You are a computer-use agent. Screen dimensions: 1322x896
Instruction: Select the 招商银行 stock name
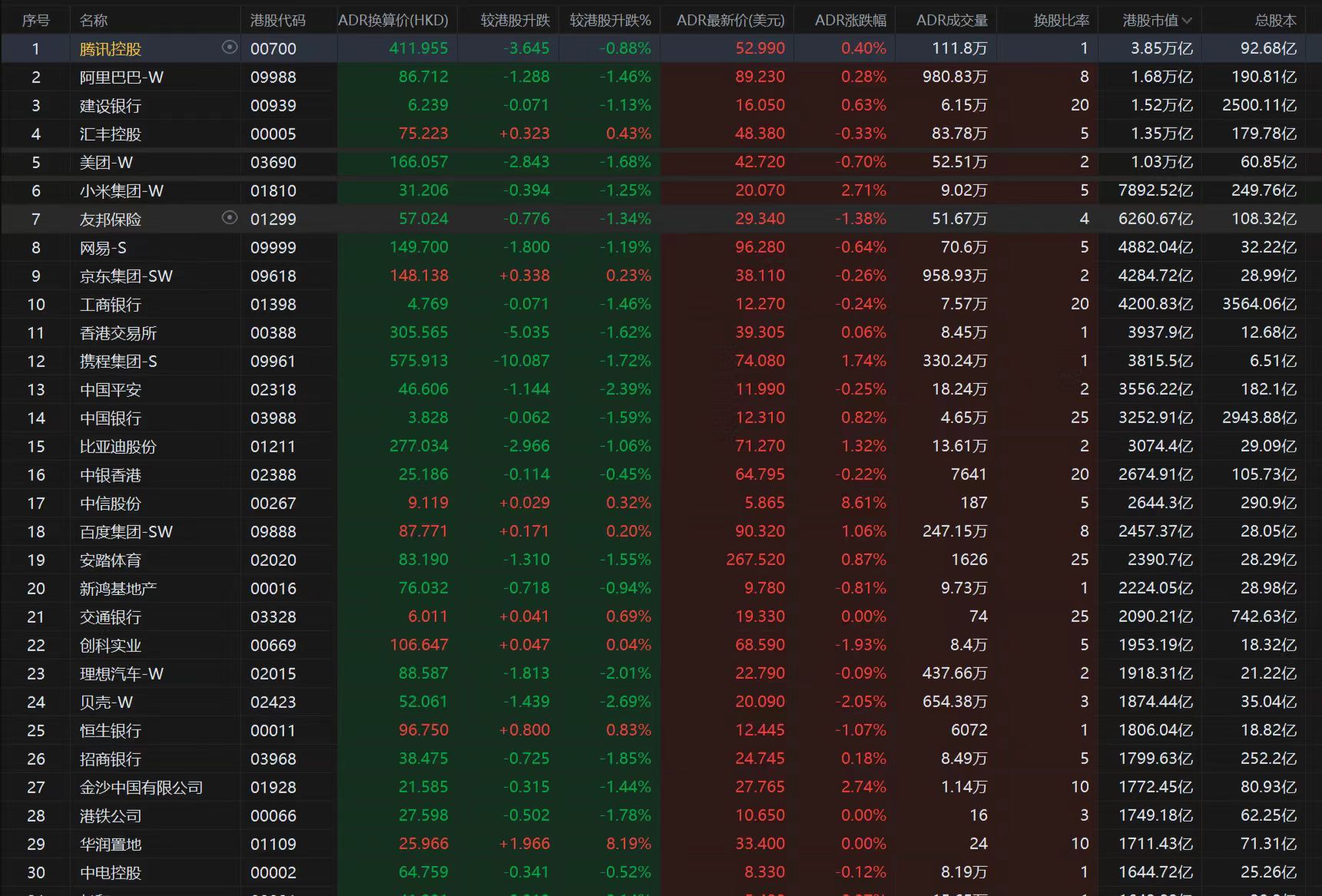coord(111,759)
